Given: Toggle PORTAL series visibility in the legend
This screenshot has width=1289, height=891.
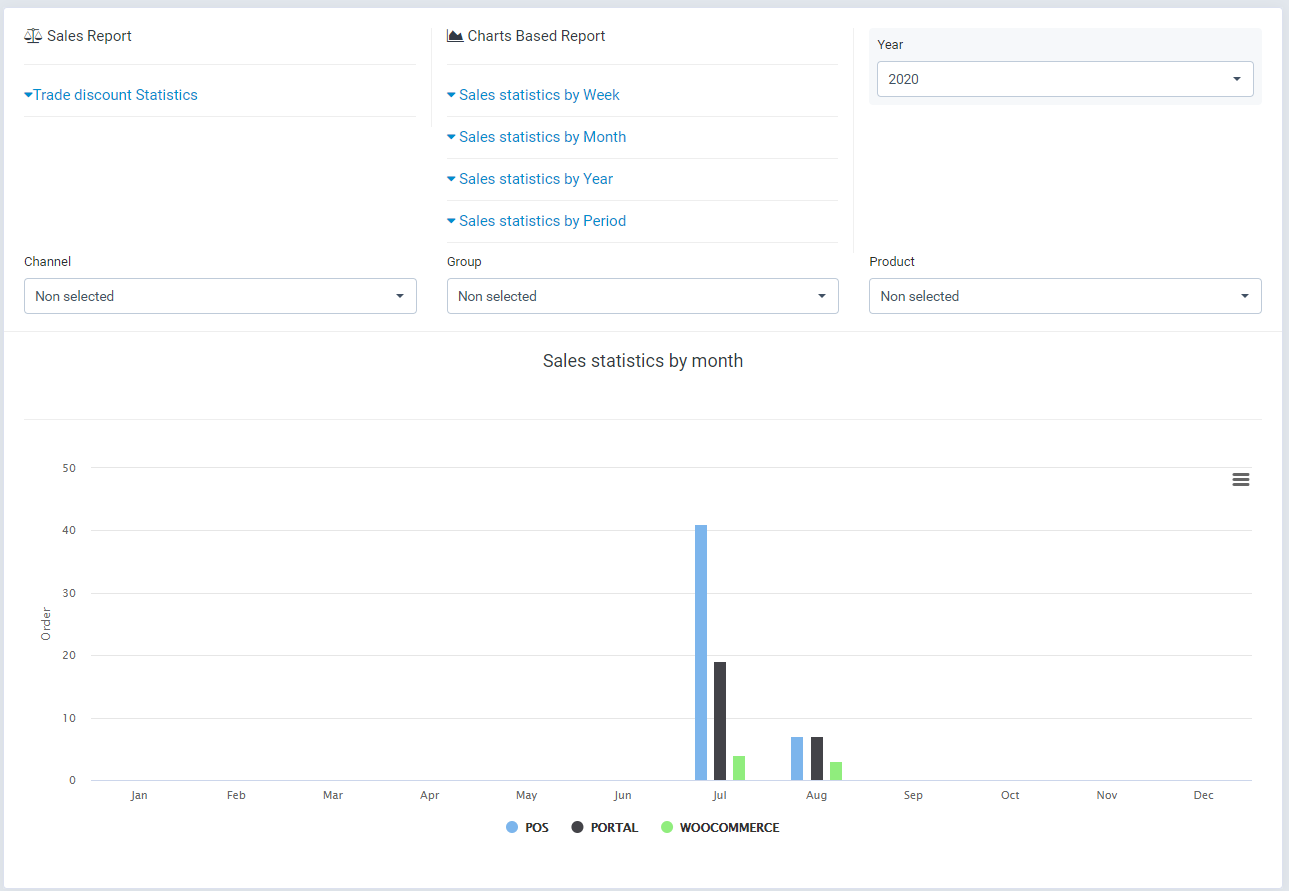Looking at the screenshot, I should 604,827.
